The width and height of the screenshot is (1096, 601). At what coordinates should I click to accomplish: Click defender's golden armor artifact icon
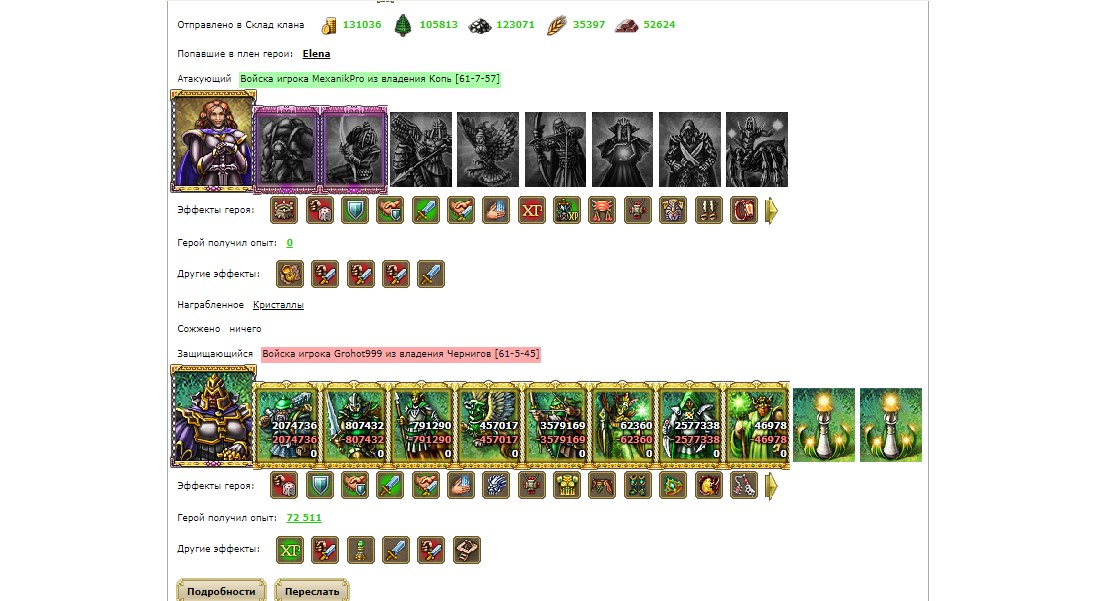tap(567, 486)
